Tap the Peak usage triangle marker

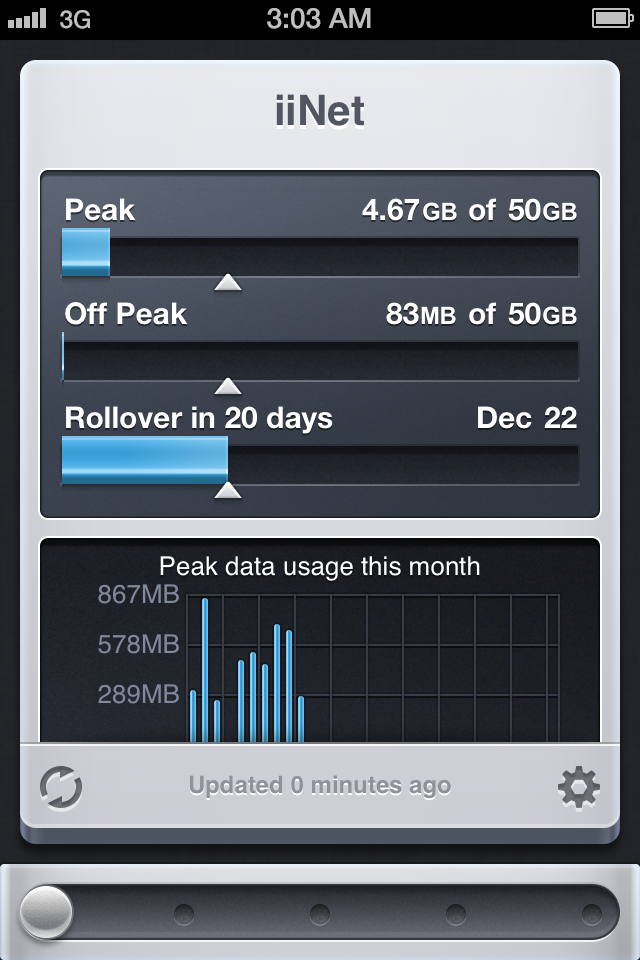228,282
